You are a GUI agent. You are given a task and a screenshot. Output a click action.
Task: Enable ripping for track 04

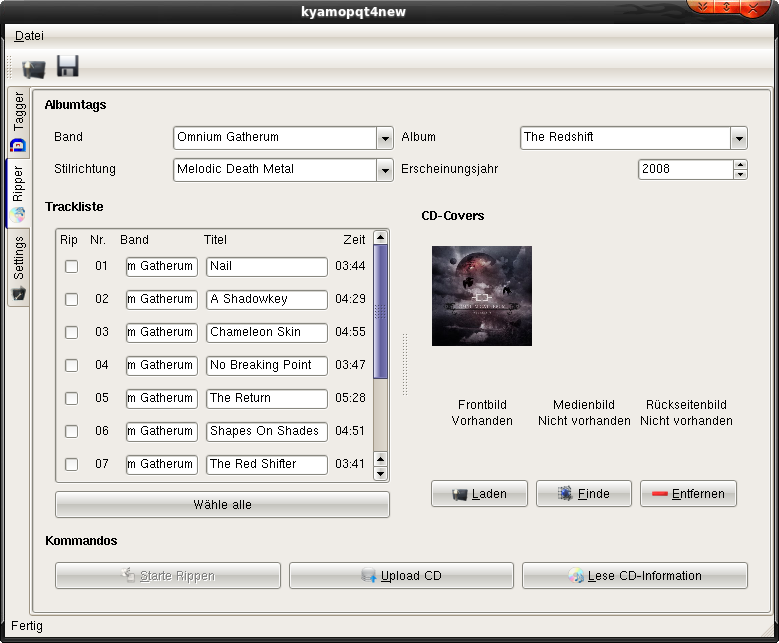tap(71, 365)
